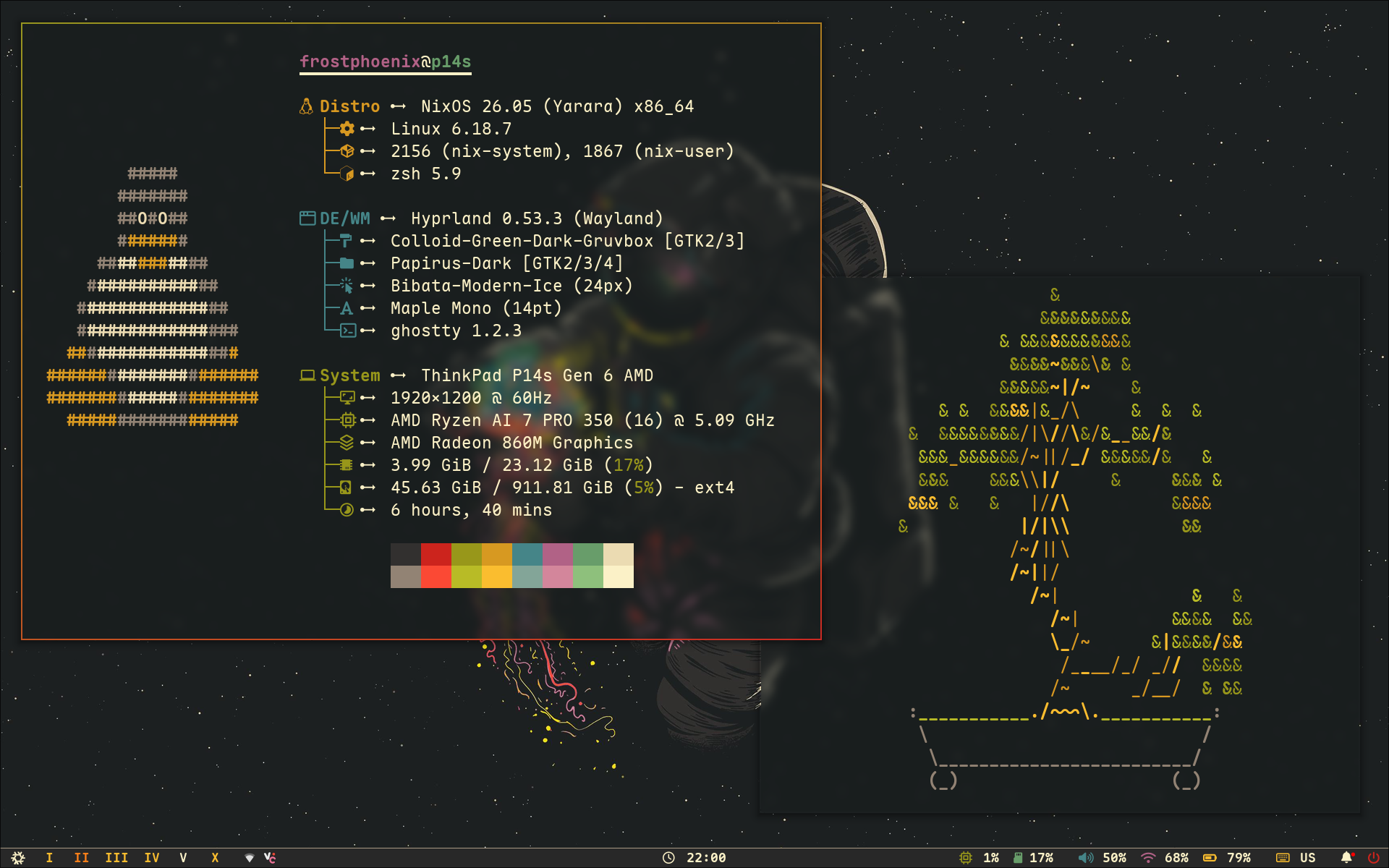Viewport: 1389px width, 868px height.
Task: Open the NixOS snowflake launcher icon
Action: pyautogui.click(x=18, y=858)
